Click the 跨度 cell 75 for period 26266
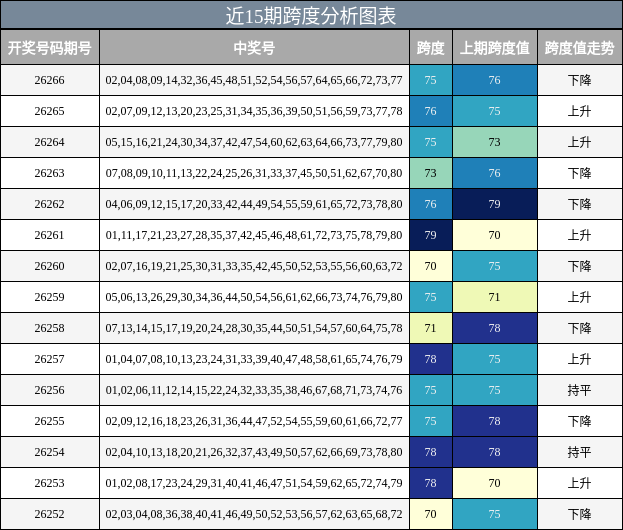Screen dimensions: 623x530 coord(431,80)
